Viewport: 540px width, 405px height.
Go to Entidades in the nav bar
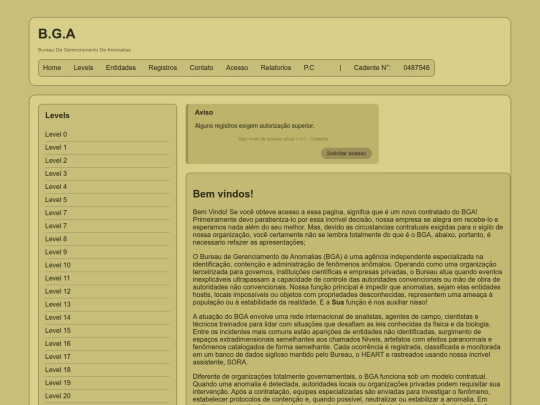[x=121, y=68]
